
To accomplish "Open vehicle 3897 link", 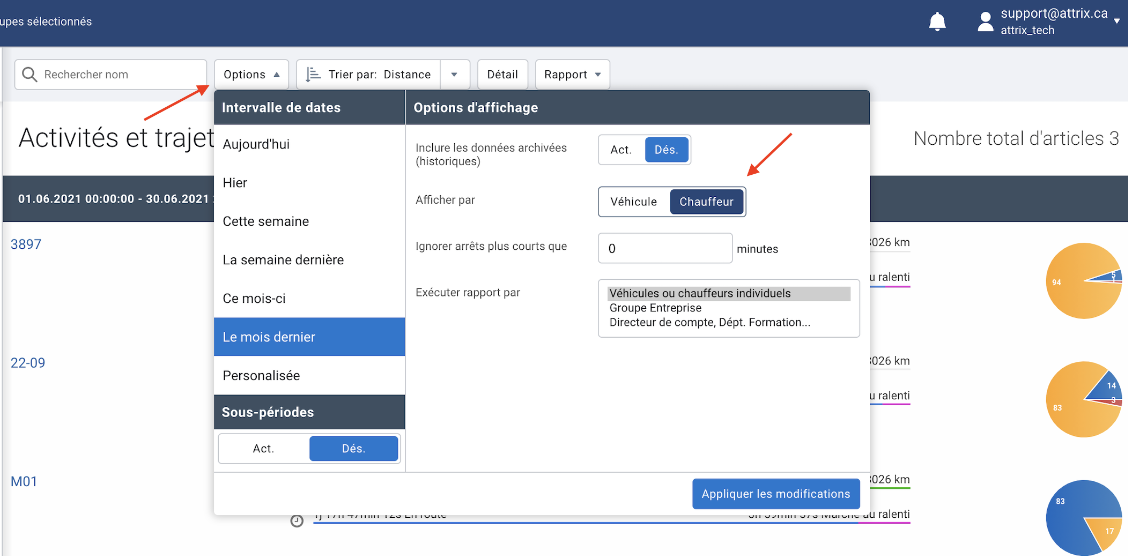I will click(26, 245).
